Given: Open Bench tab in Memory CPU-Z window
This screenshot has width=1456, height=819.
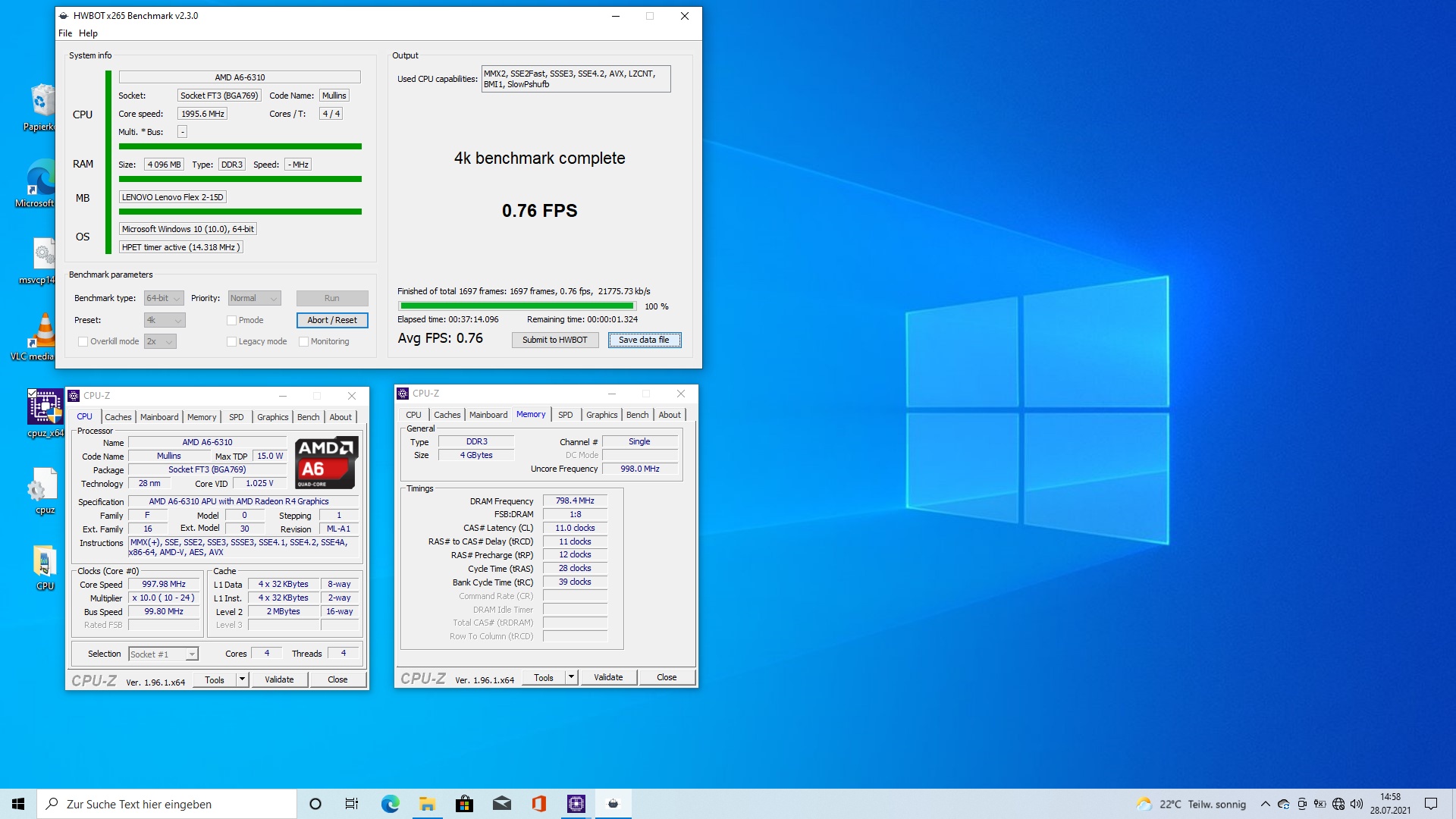Looking at the screenshot, I should pyautogui.click(x=637, y=415).
